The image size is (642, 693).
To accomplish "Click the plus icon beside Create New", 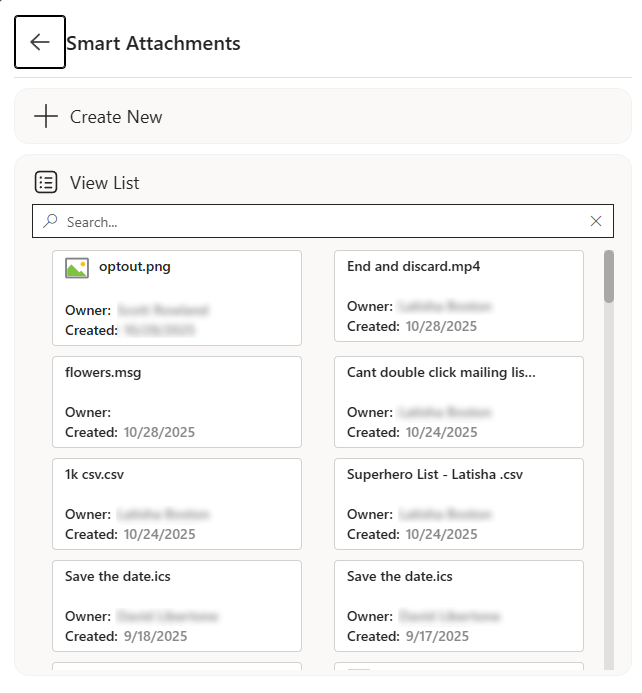I will coord(46,117).
